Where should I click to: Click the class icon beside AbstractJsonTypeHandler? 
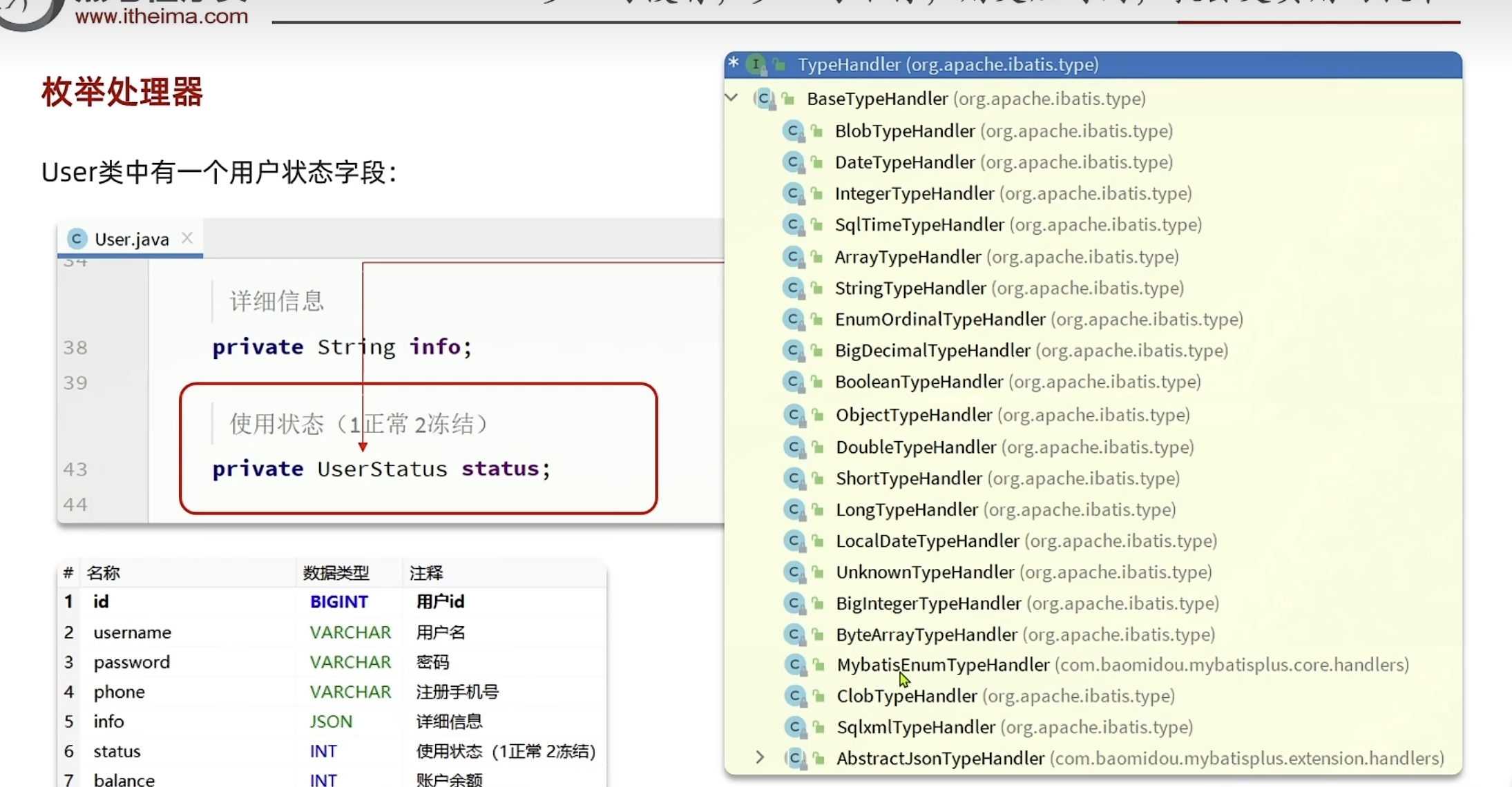(794, 758)
